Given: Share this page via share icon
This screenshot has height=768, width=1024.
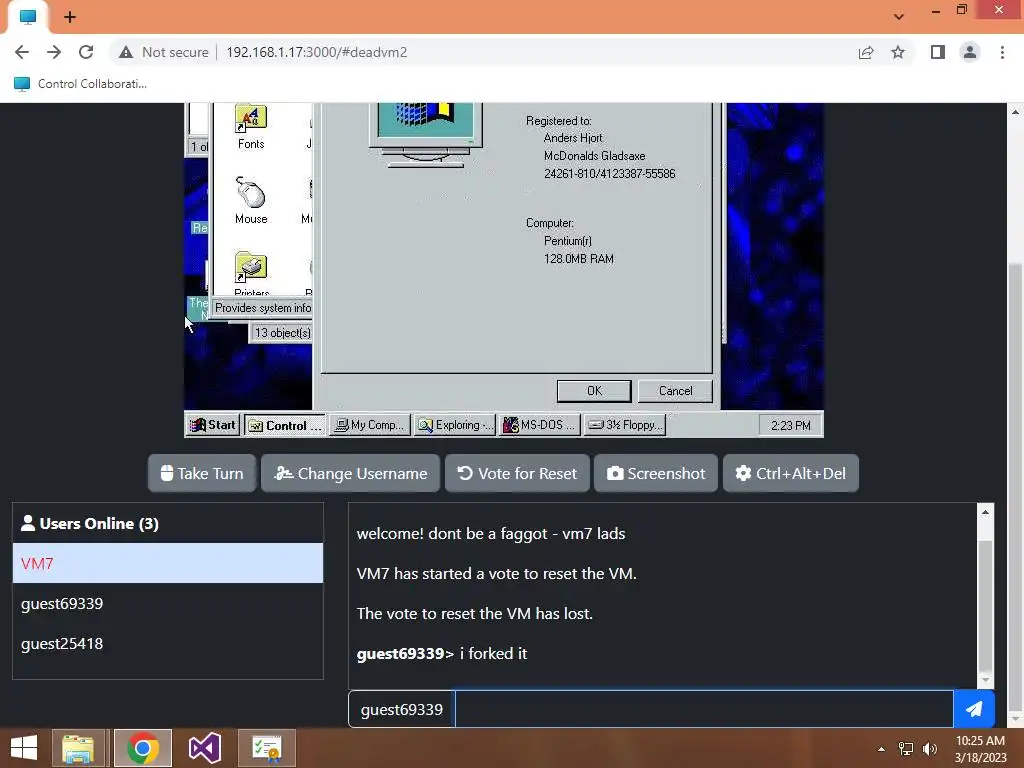Looking at the screenshot, I should tap(866, 52).
